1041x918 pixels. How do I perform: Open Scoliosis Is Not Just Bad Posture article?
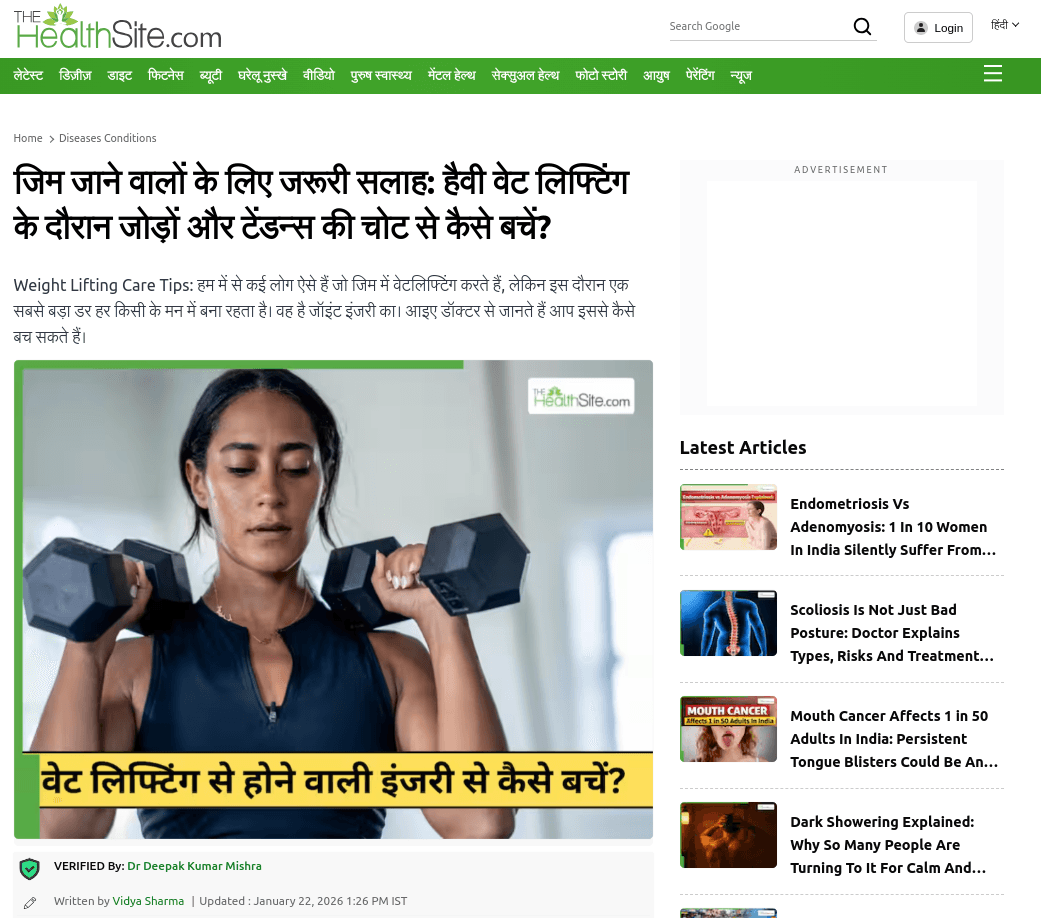(892, 633)
